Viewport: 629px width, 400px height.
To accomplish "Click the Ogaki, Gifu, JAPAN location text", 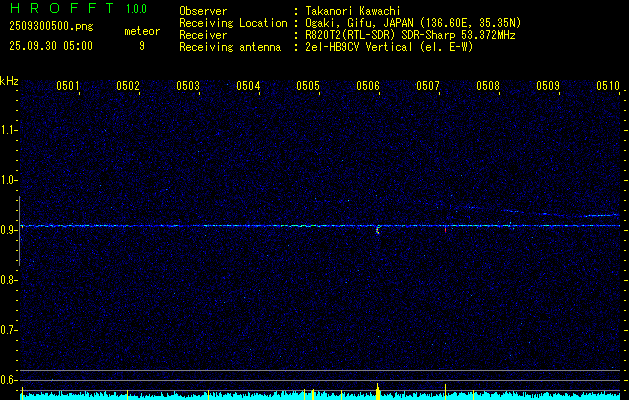I will [413, 23].
